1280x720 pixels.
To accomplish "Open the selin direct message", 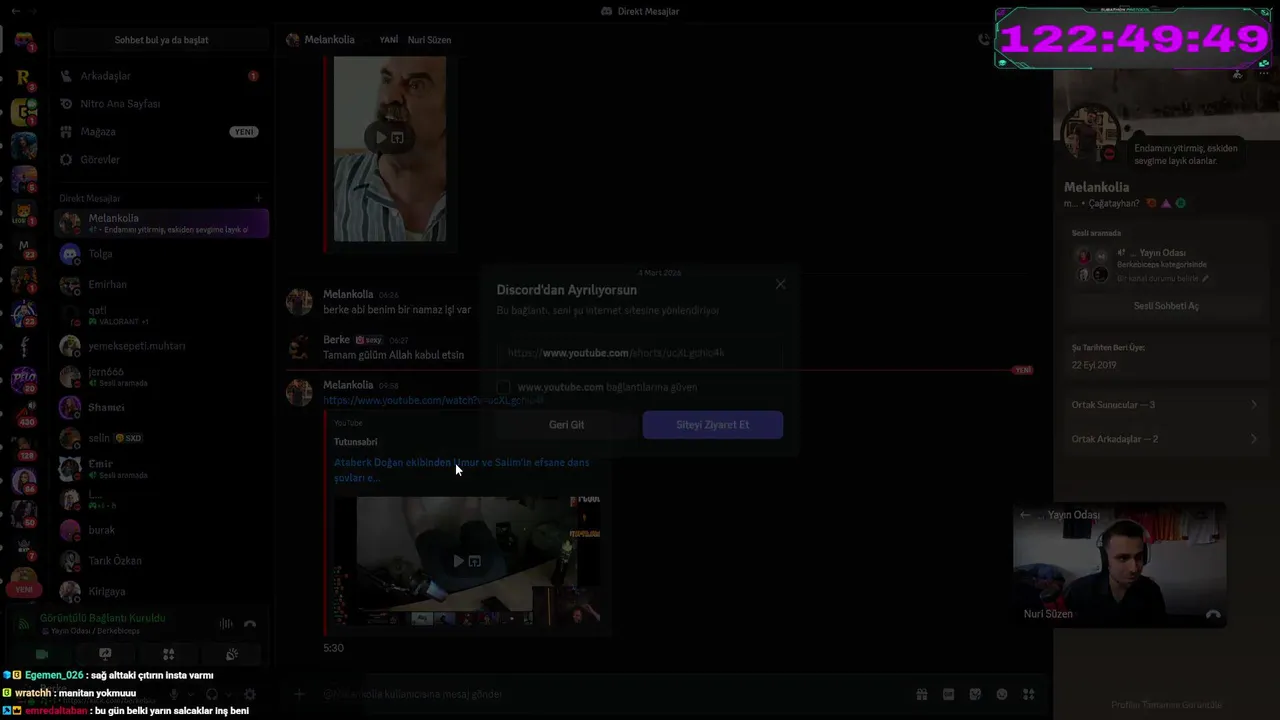I will (x=162, y=438).
